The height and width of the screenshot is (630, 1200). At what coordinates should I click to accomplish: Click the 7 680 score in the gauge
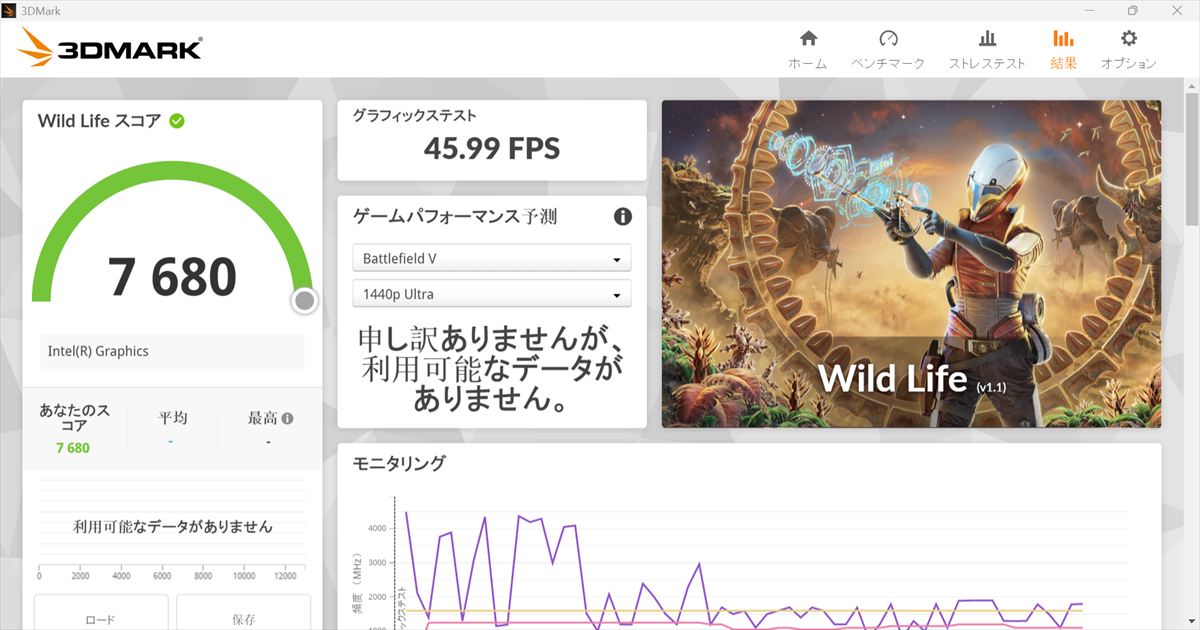point(173,277)
